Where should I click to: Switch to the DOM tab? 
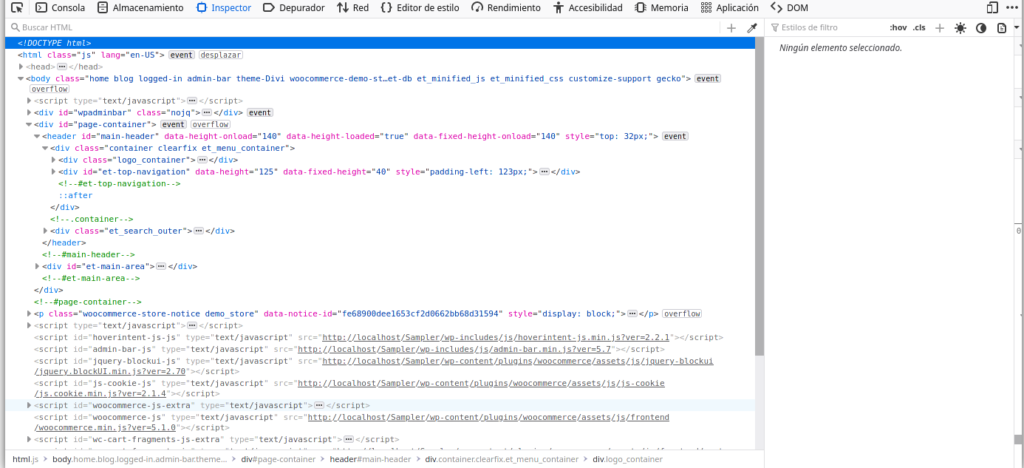[x=790, y=8]
